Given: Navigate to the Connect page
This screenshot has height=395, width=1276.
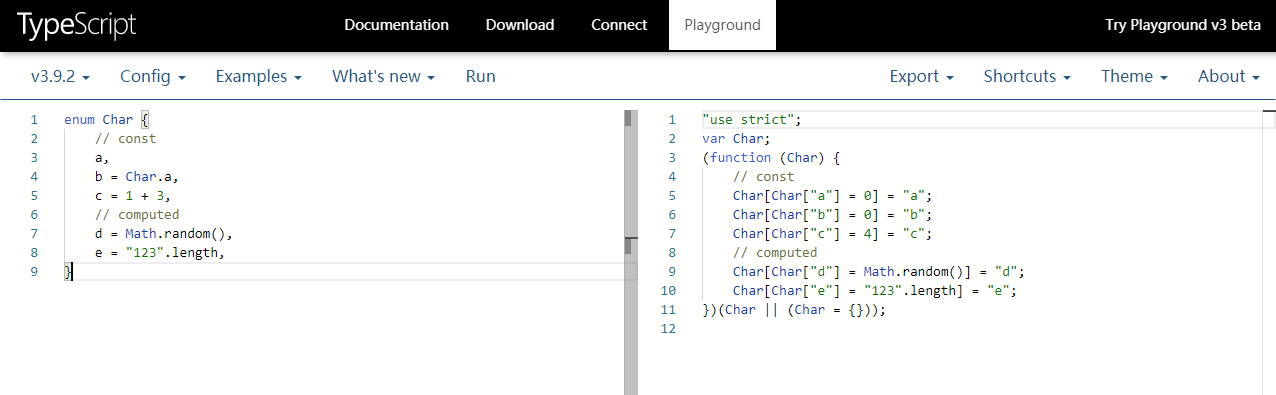Looking at the screenshot, I should coord(619,25).
